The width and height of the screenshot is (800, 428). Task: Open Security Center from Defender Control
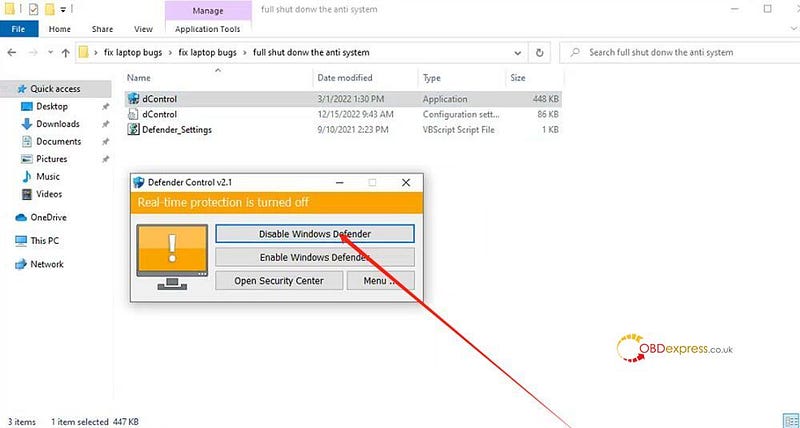click(x=279, y=281)
